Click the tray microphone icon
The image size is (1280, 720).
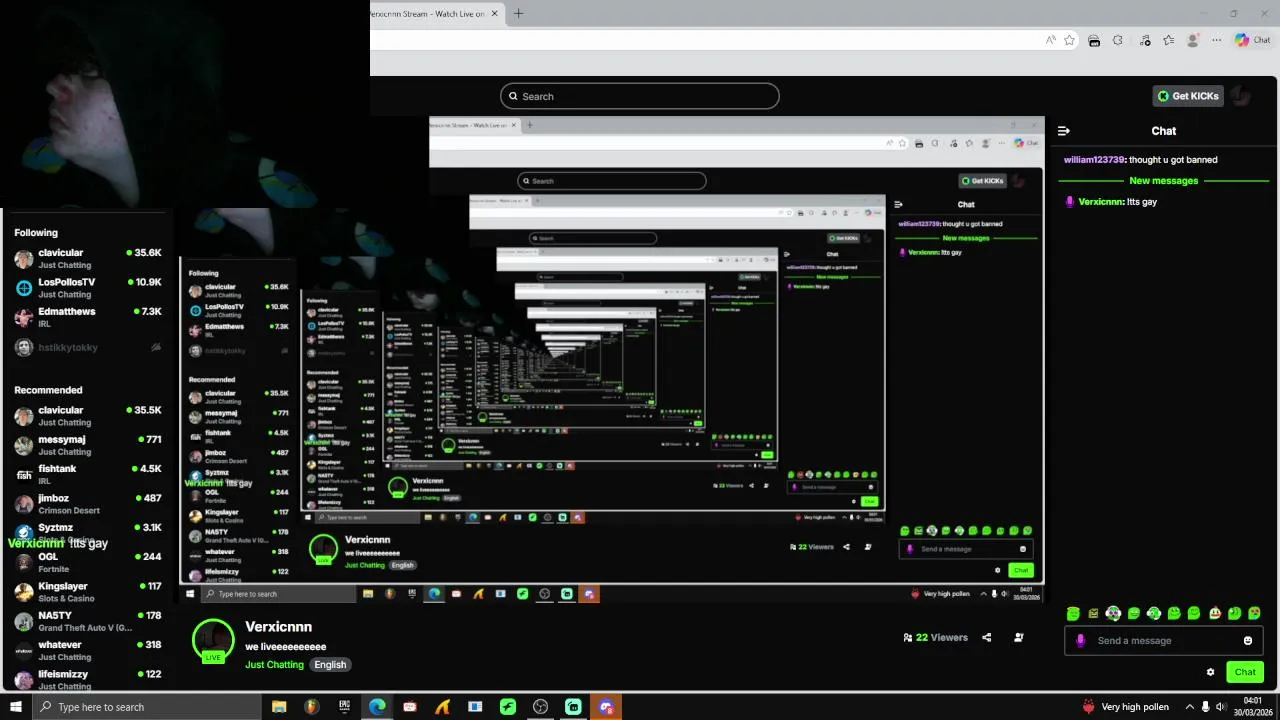1205,707
